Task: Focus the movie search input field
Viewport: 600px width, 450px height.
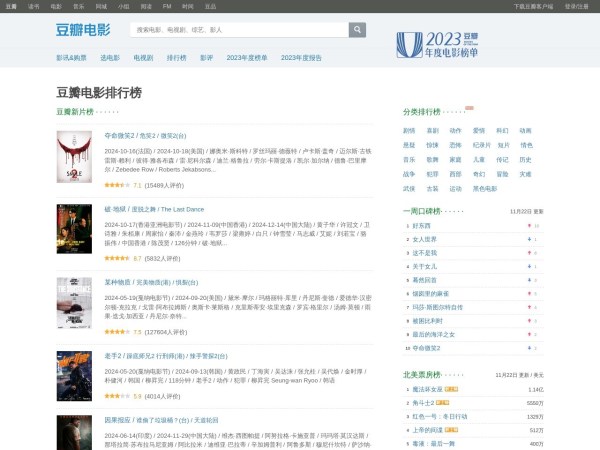Action: coord(238,30)
